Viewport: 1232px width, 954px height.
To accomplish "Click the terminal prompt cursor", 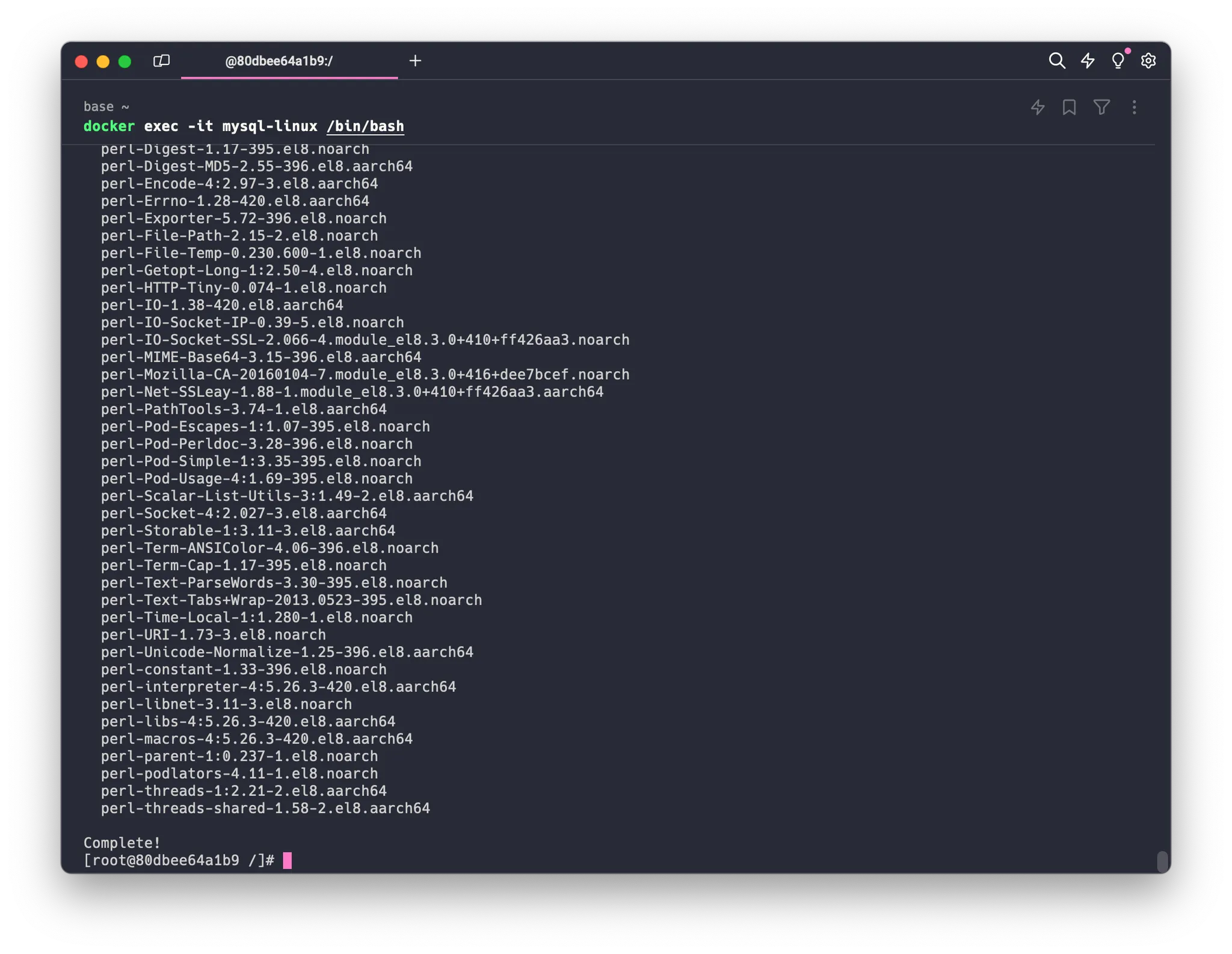I will click(288, 860).
